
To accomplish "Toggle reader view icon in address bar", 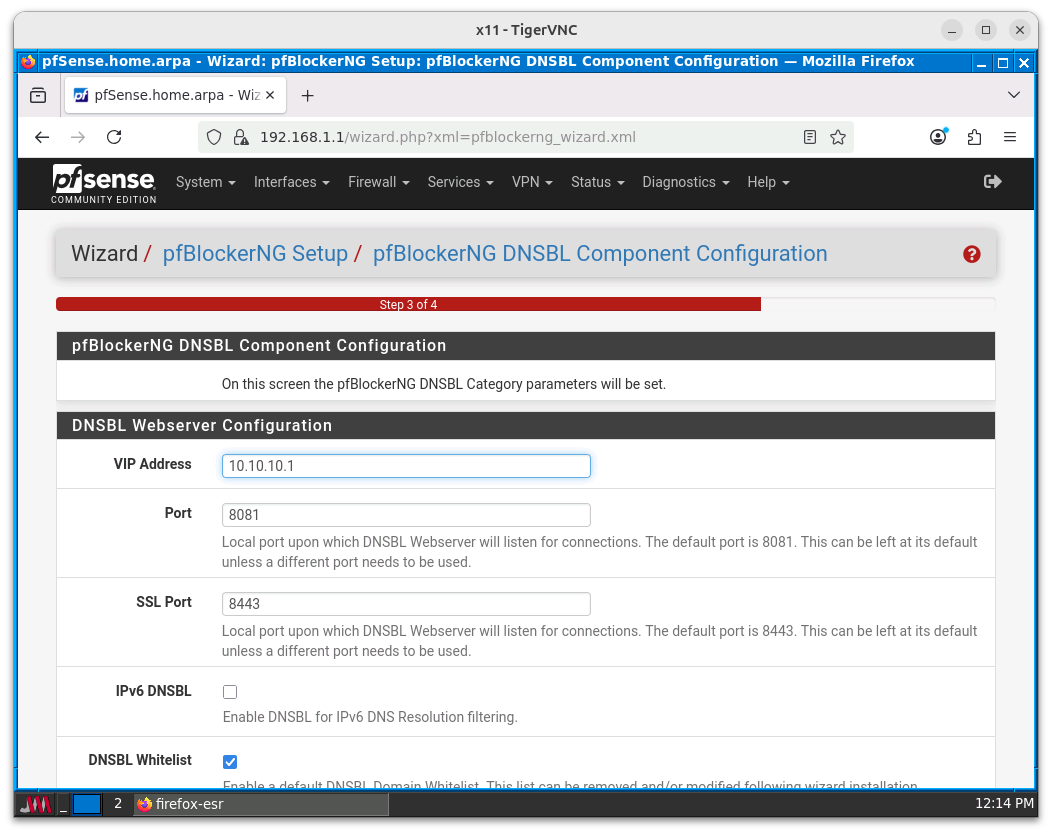I will (810, 138).
